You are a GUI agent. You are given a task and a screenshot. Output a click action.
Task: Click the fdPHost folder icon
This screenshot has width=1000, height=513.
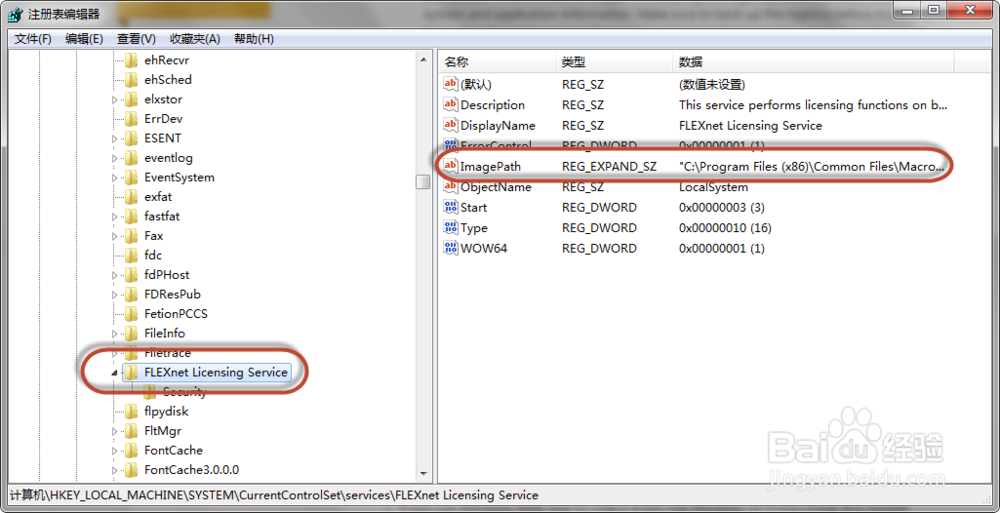[131, 274]
